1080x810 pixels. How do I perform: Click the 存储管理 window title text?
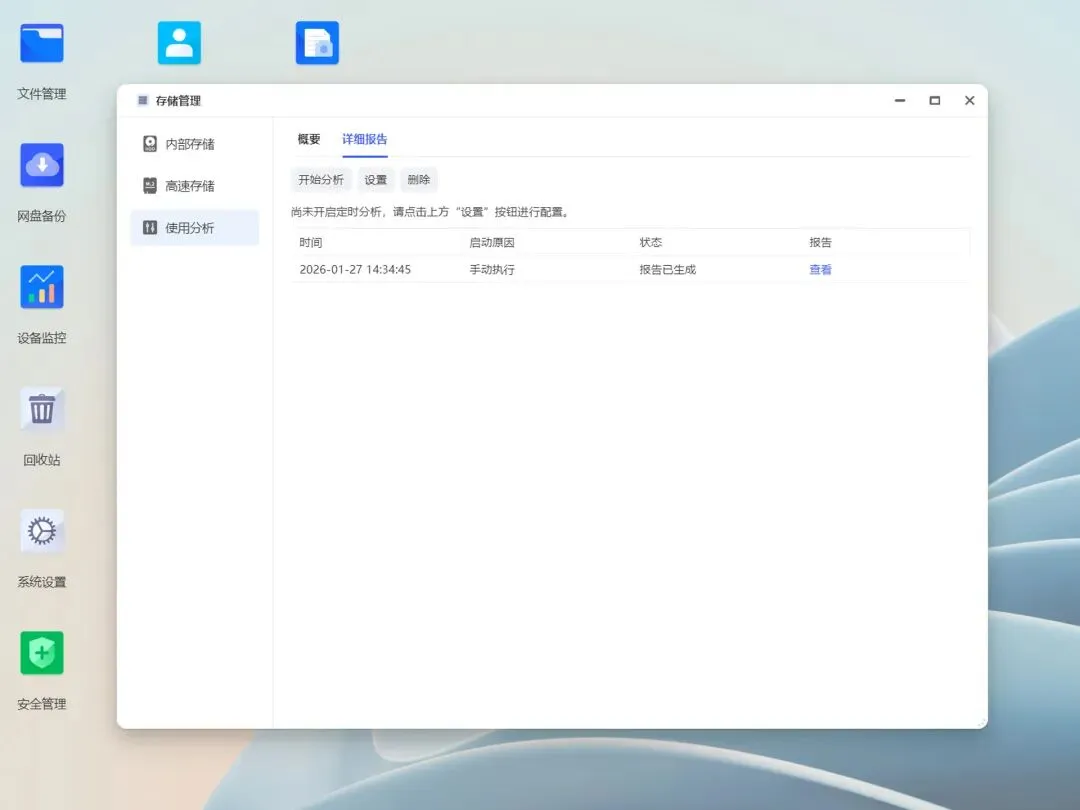[178, 101]
